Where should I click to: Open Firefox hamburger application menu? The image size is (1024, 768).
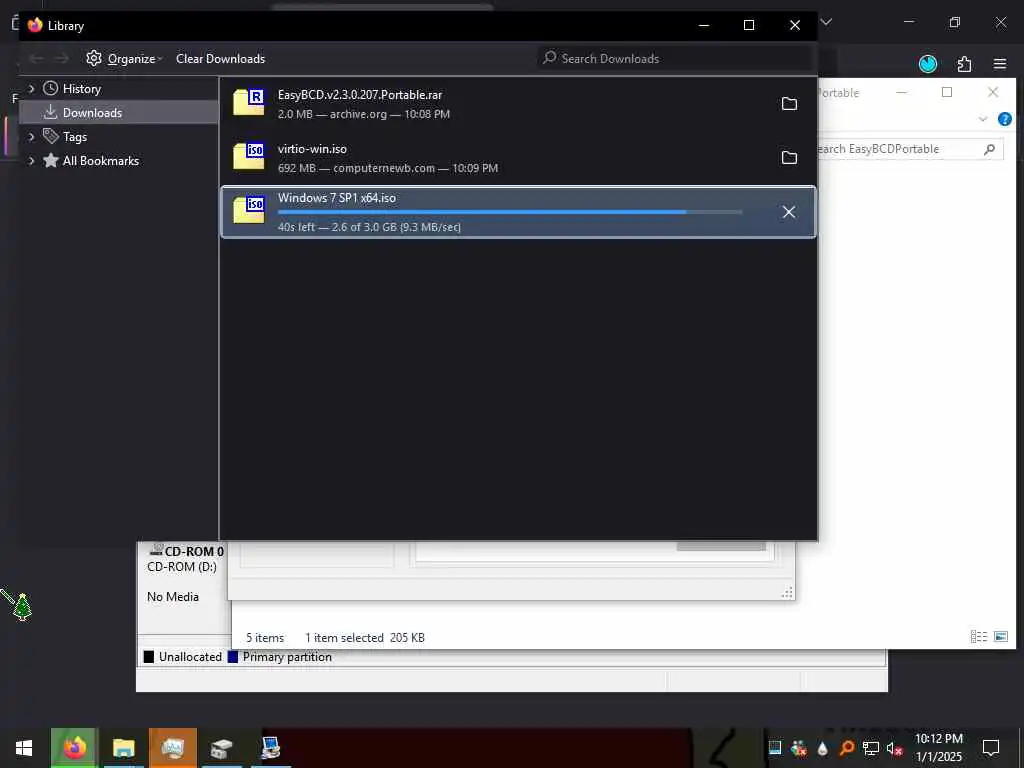(x=1000, y=63)
